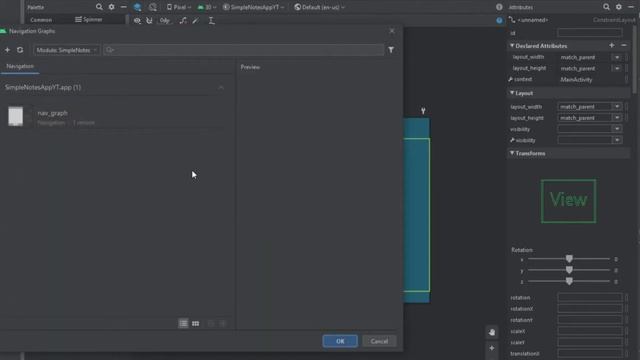Open declared layout_height dropdown arrow
The image size is (640, 360).
617,68
